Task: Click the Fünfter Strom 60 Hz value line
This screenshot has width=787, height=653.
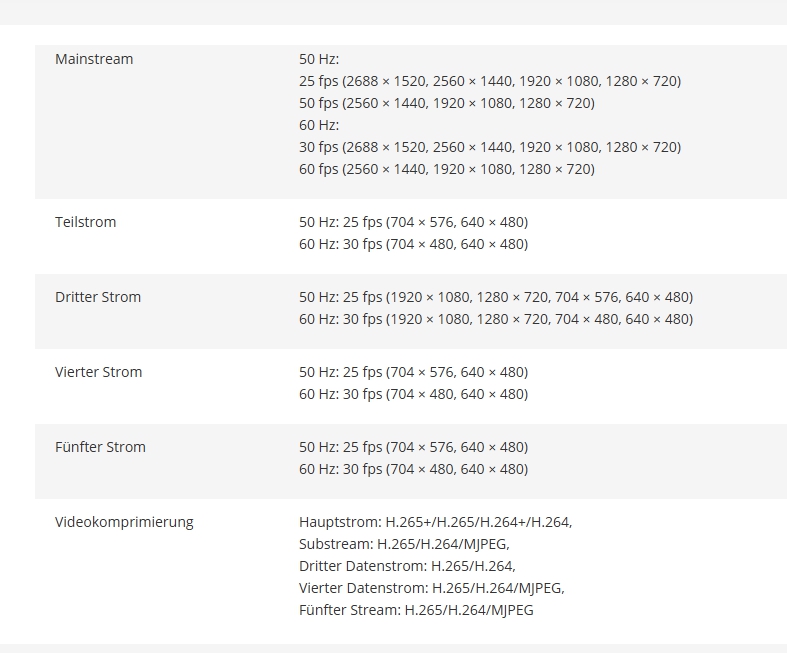Action: (413, 469)
